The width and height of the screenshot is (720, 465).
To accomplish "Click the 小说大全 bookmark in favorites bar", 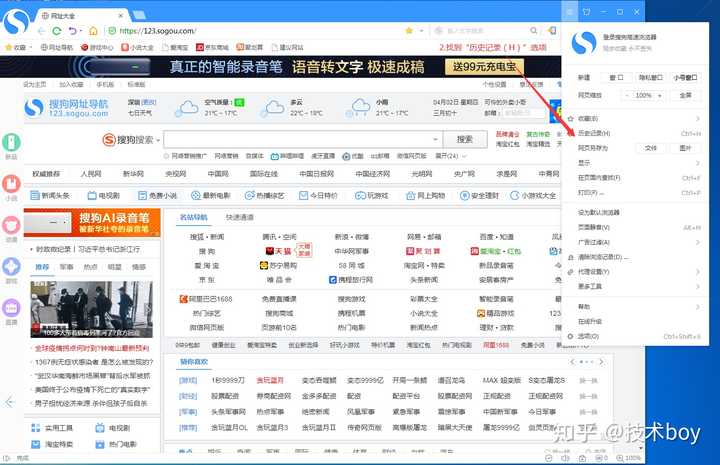I will (137, 47).
